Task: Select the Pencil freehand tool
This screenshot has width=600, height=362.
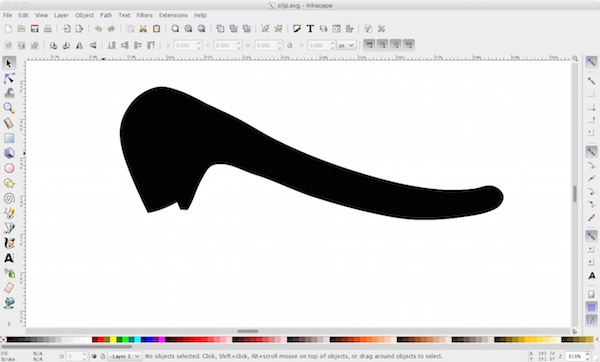Action: (9, 213)
